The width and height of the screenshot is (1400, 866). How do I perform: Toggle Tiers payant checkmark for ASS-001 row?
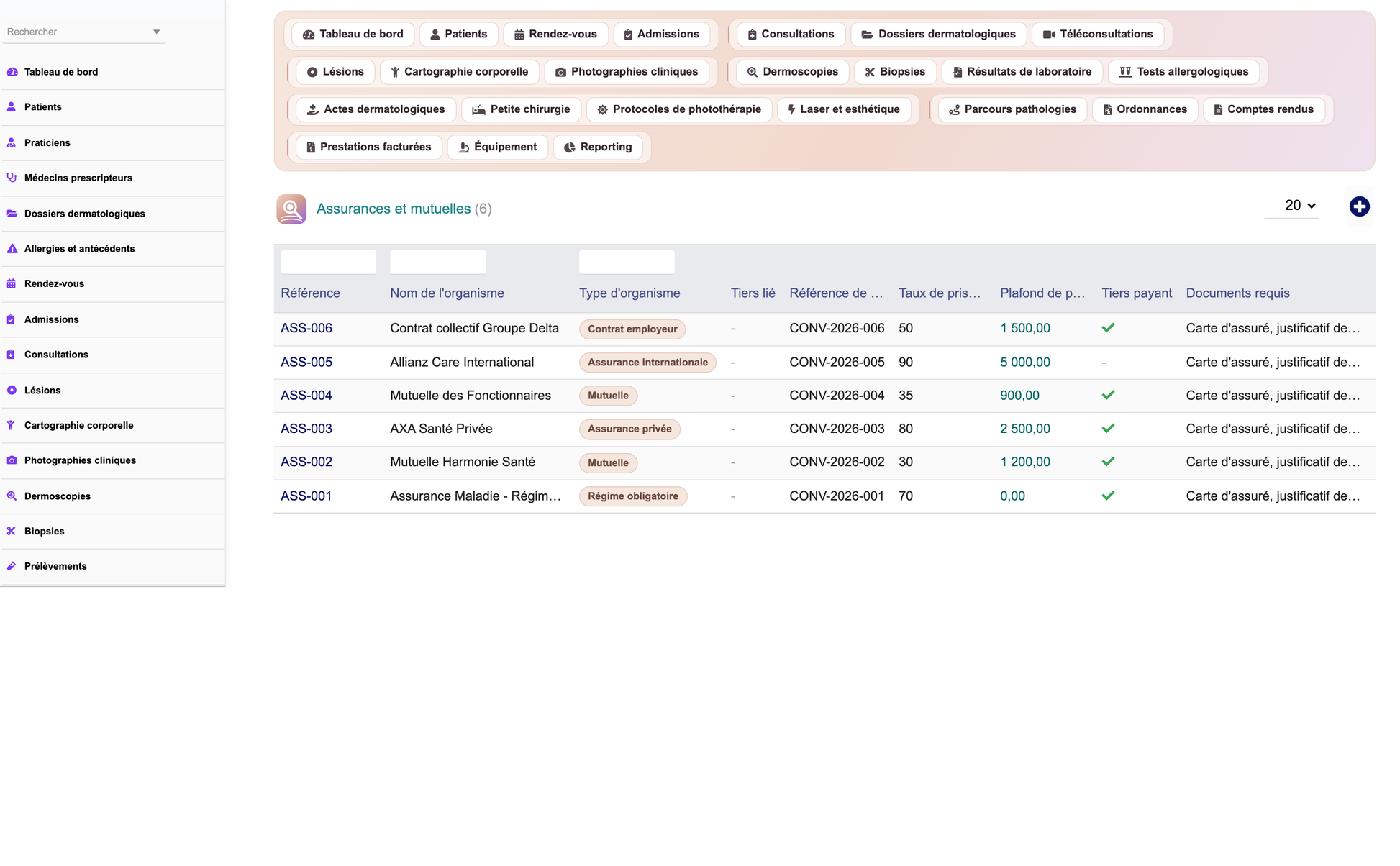tap(1108, 496)
